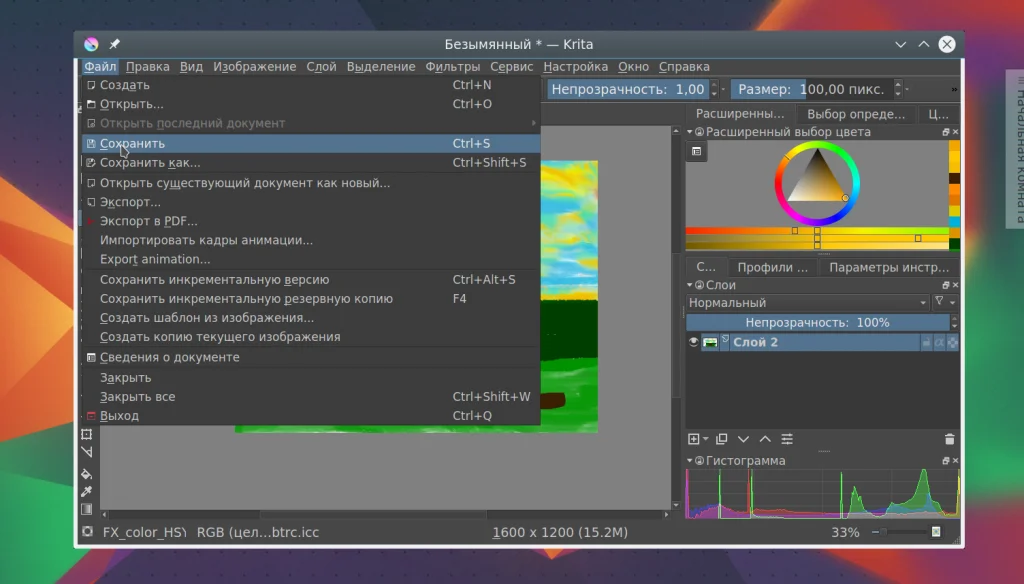Click the layer Непрозрачность 100% field

[817, 323]
